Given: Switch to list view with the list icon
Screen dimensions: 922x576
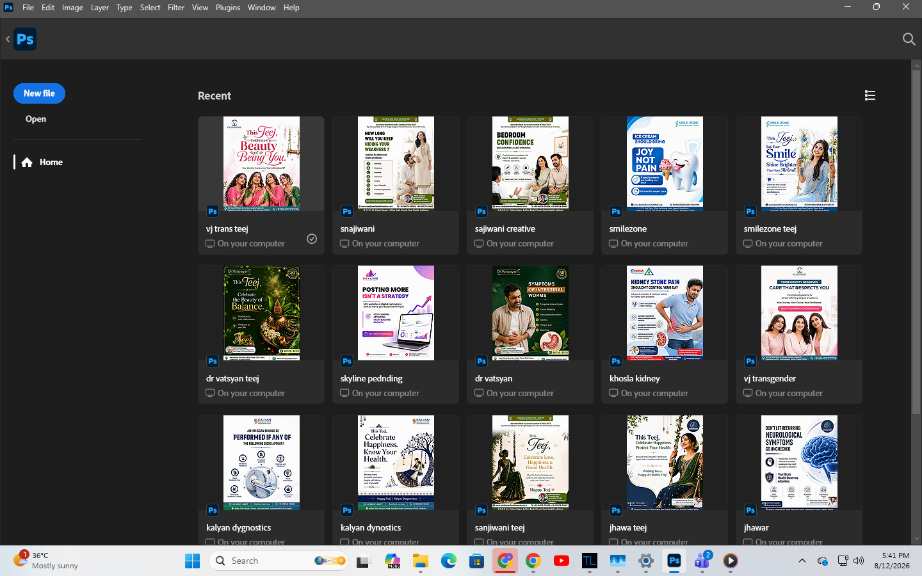Looking at the screenshot, I should click(x=870, y=95).
